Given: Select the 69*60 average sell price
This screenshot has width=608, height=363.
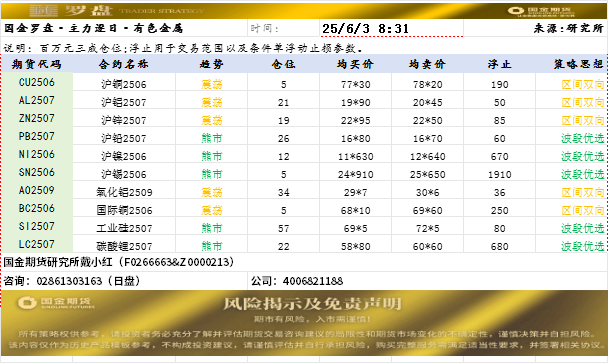Looking at the screenshot, I should click(427, 210).
